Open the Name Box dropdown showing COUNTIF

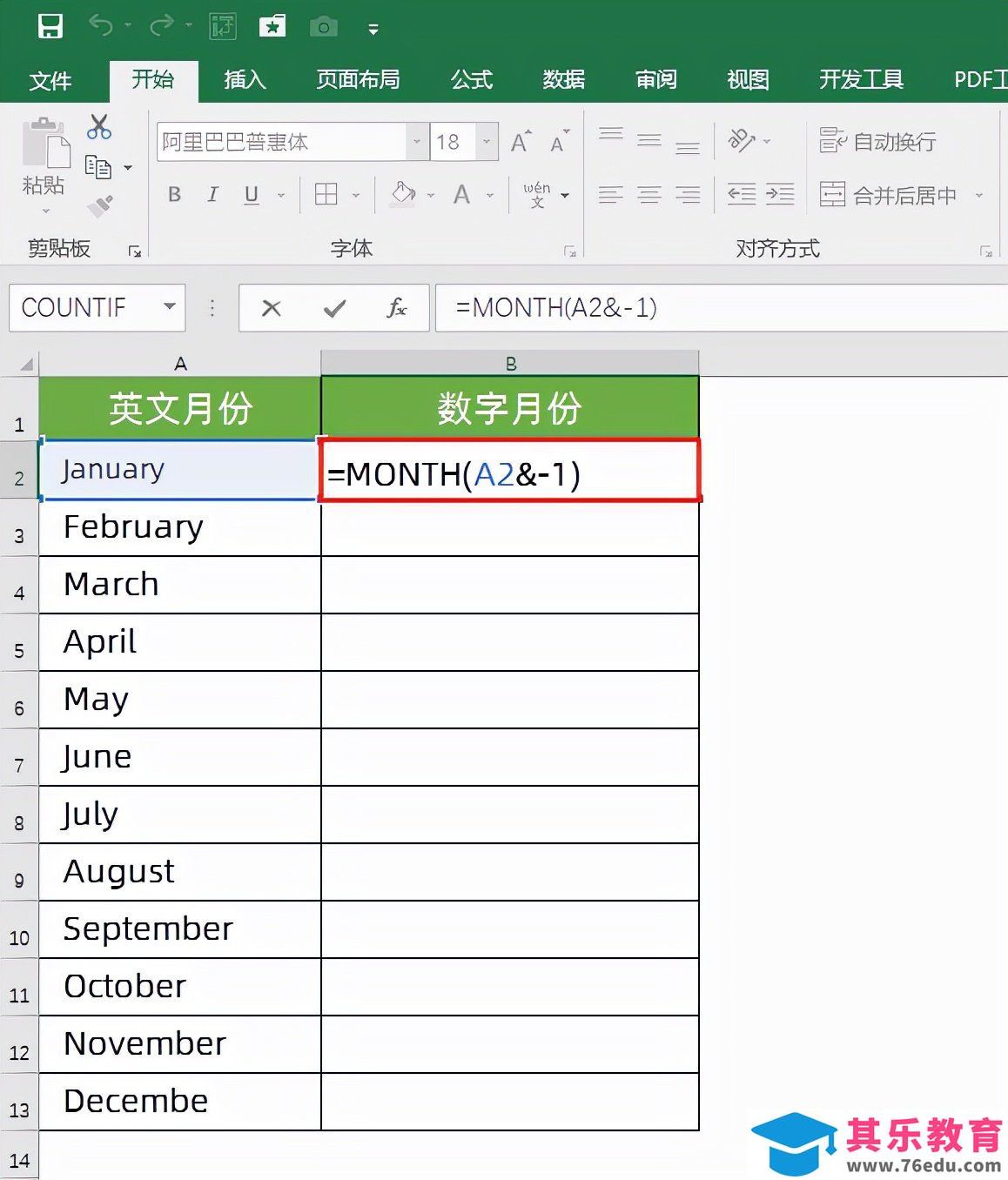[170, 306]
